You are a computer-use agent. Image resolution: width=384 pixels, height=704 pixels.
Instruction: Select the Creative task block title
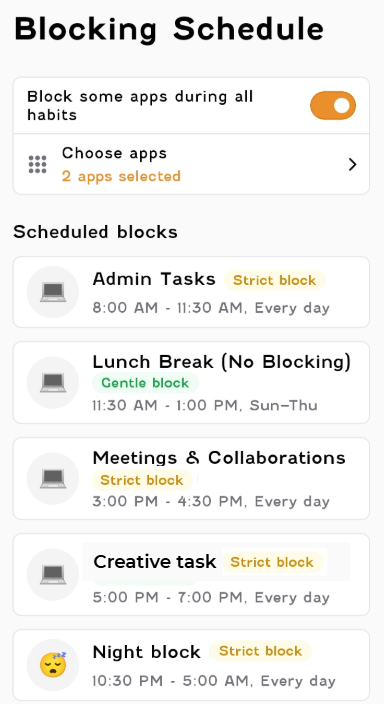[x=155, y=562]
